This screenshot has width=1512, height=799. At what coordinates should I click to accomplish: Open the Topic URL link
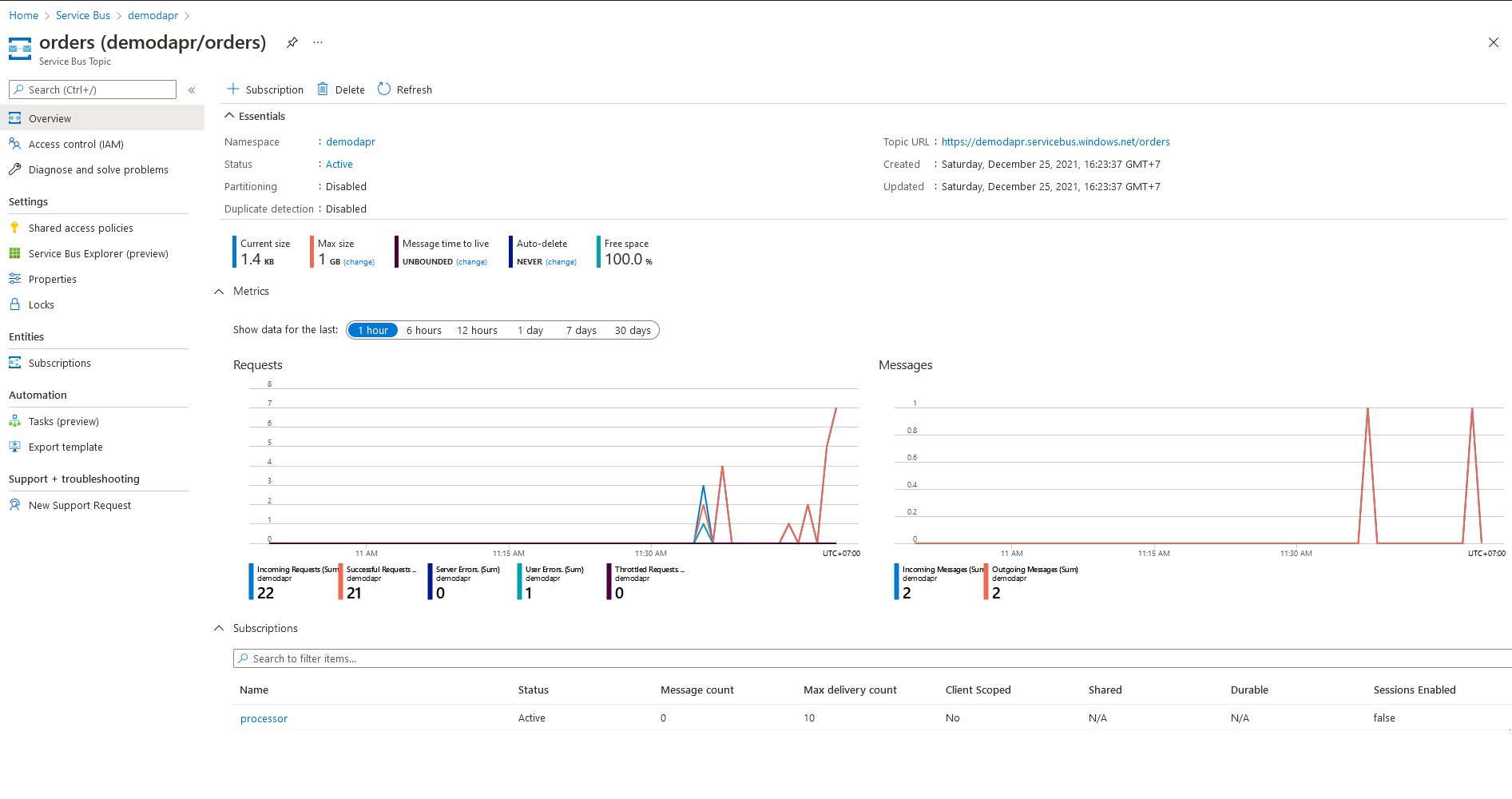[x=1055, y=141]
